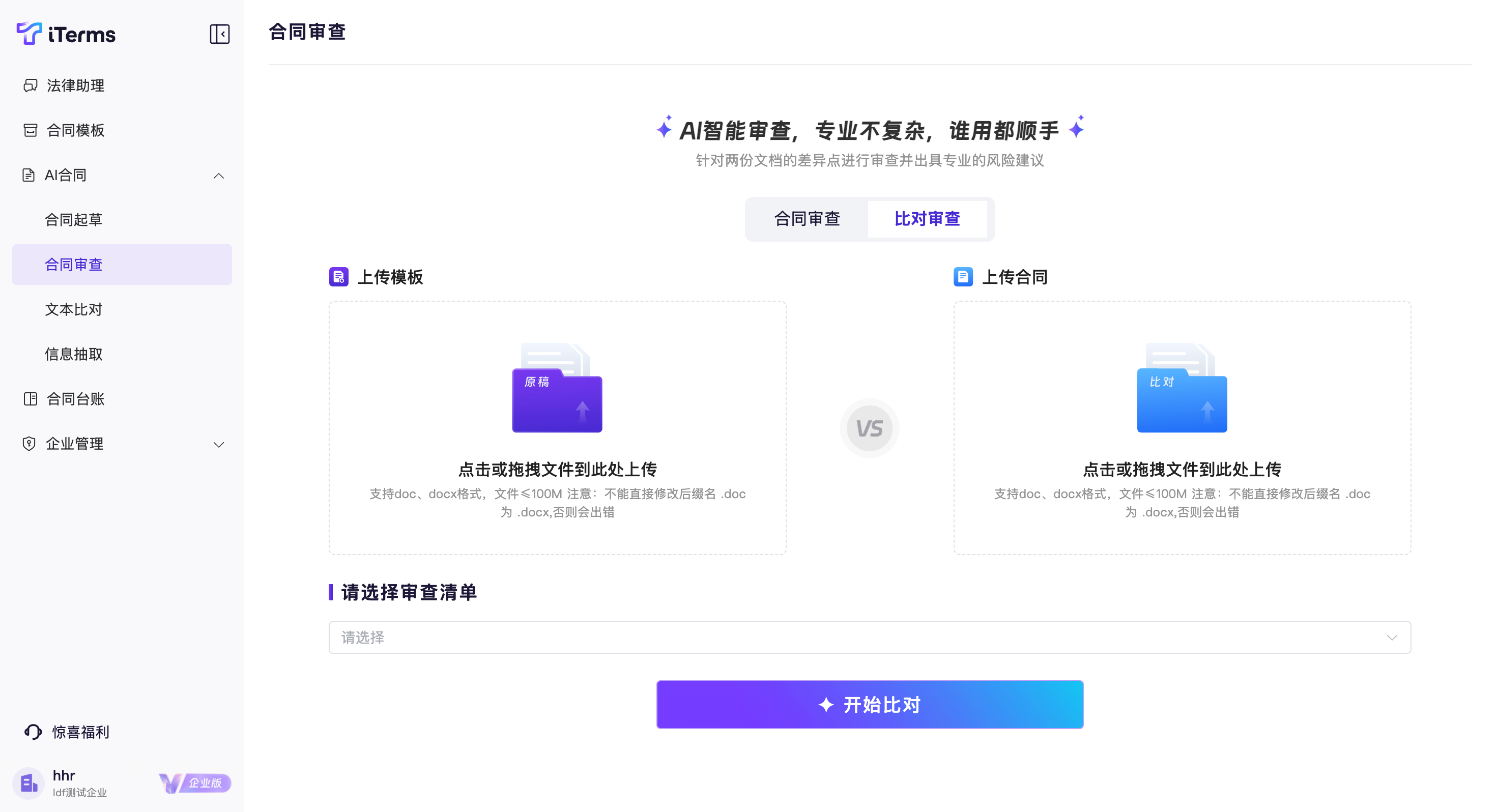1496x812 pixels.
Task: Collapse the sidebar with the panel icon
Action: point(219,34)
